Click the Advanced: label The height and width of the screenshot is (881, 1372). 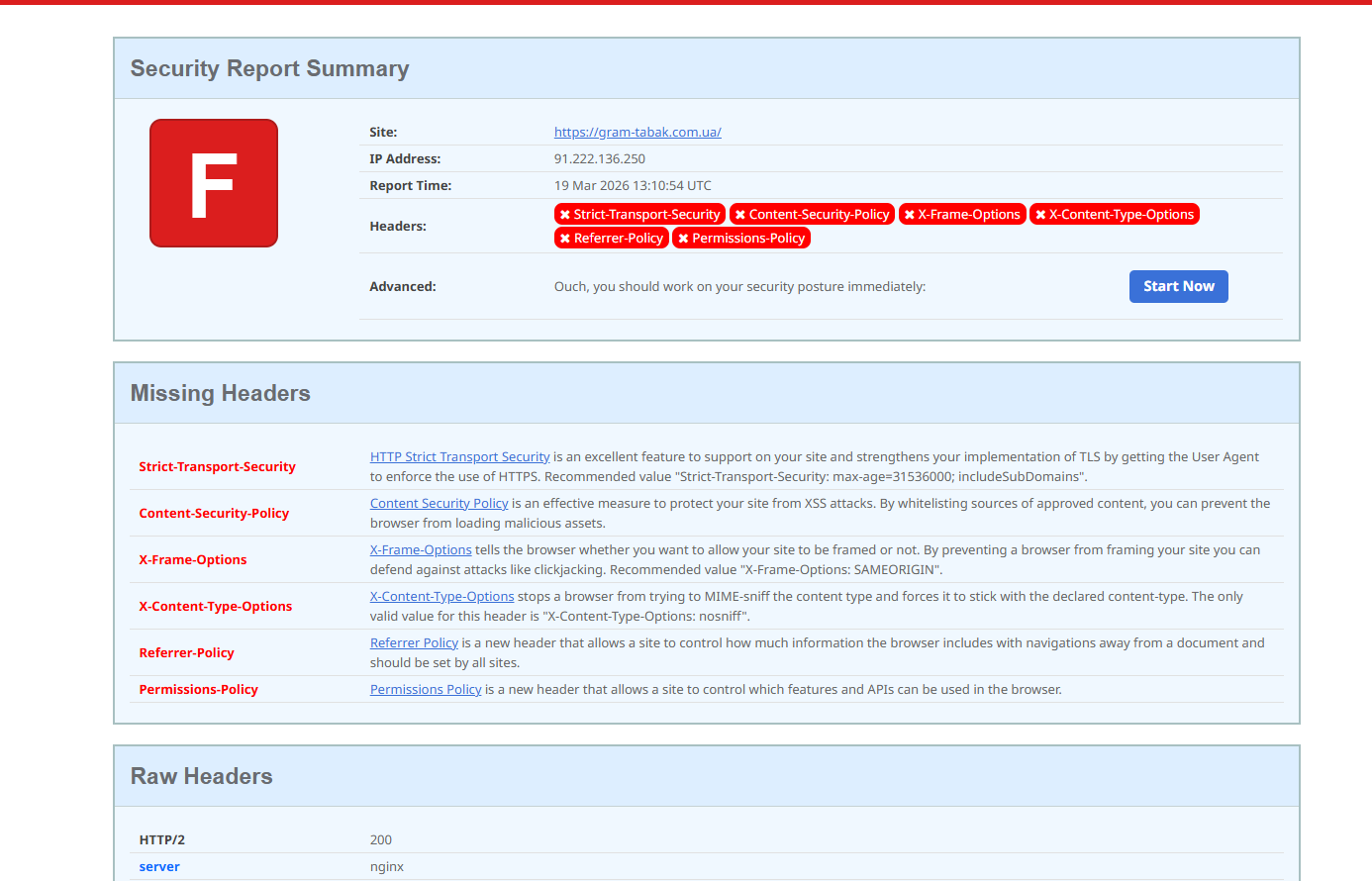point(403,286)
